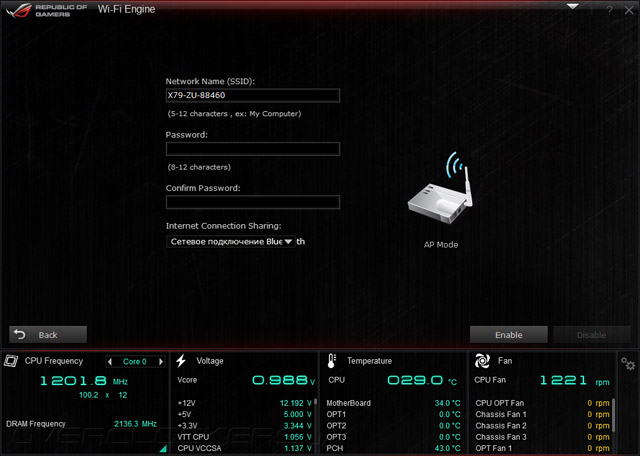This screenshot has width=640, height=456.
Task: Select next core with right arrow
Action: coord(161,362)
